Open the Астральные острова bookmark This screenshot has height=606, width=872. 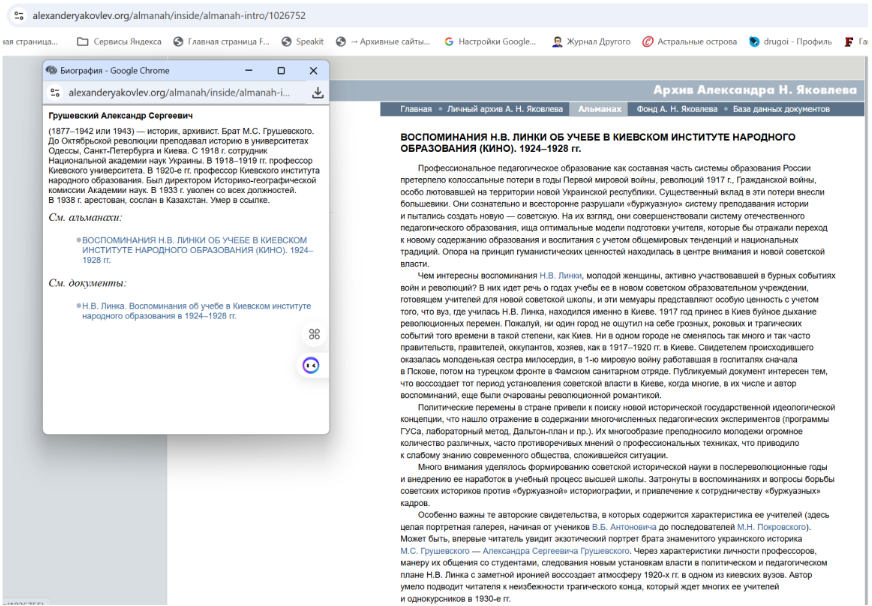coord(692,42)
